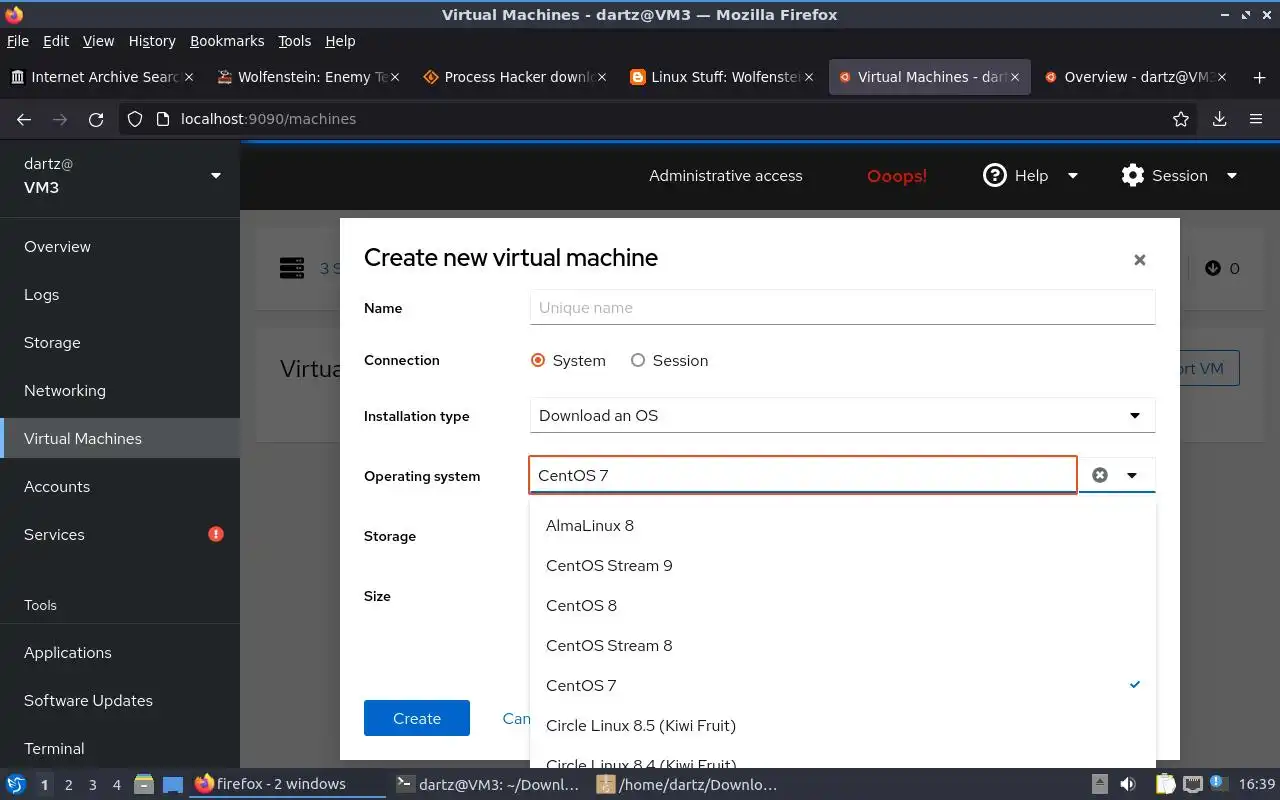Open the Edit menu
This screenshot has width=1280, height=800.
coord(56,41)
